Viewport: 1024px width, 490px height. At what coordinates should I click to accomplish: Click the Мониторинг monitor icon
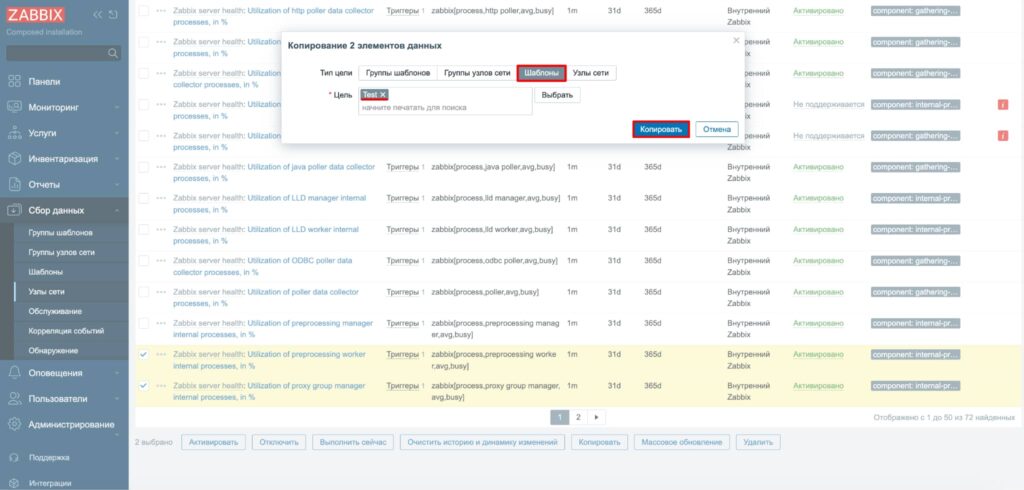[14, 107]
